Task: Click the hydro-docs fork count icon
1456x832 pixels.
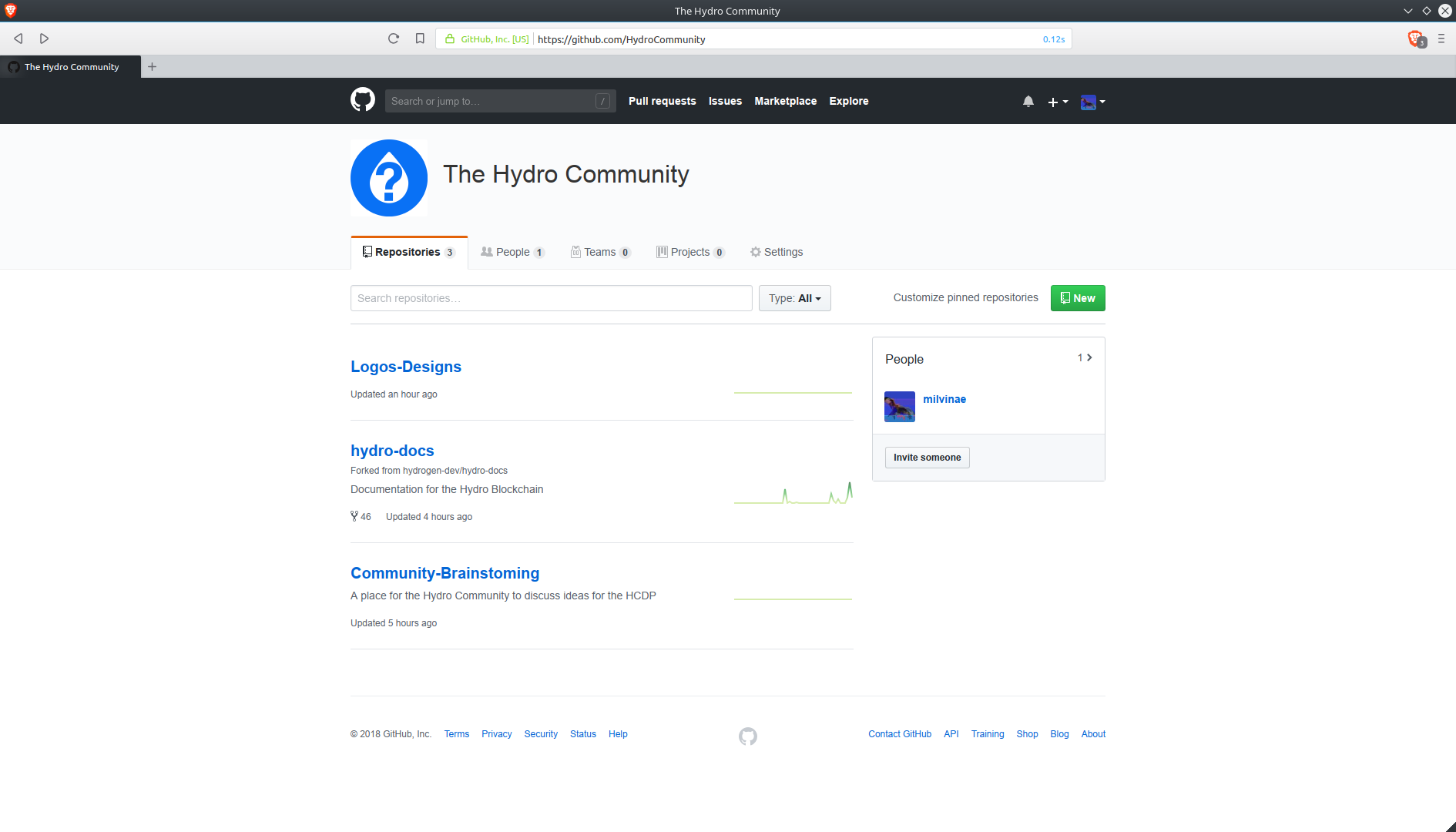Action: click(x=354, y=516)
